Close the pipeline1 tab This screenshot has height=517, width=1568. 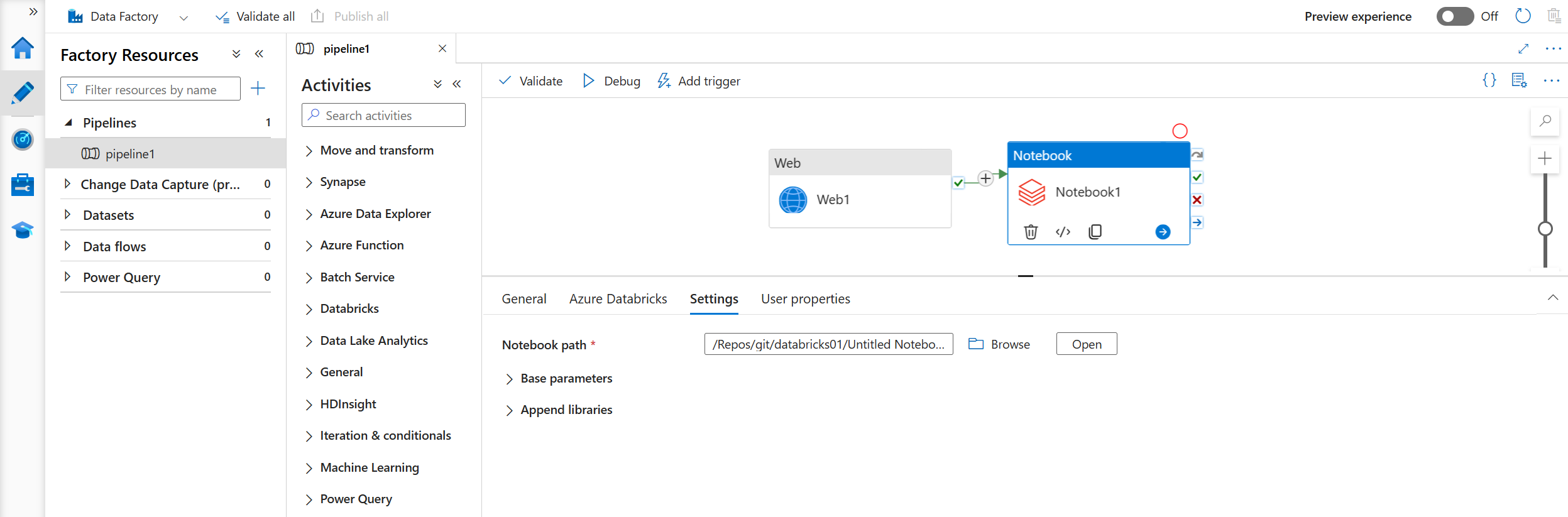click(442, 48)
